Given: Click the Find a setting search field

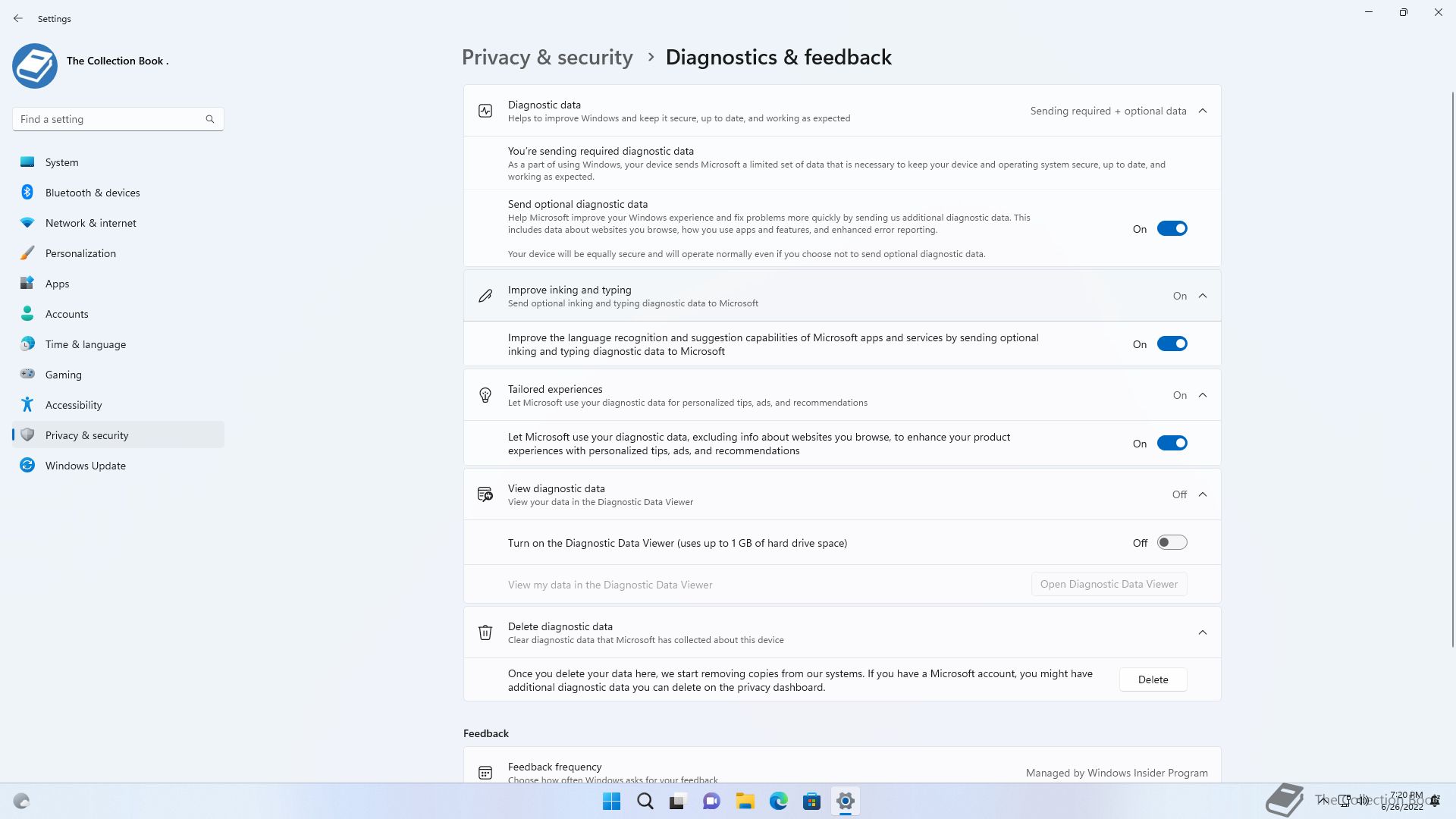Looking at the screenshot, I should [118, 119].
